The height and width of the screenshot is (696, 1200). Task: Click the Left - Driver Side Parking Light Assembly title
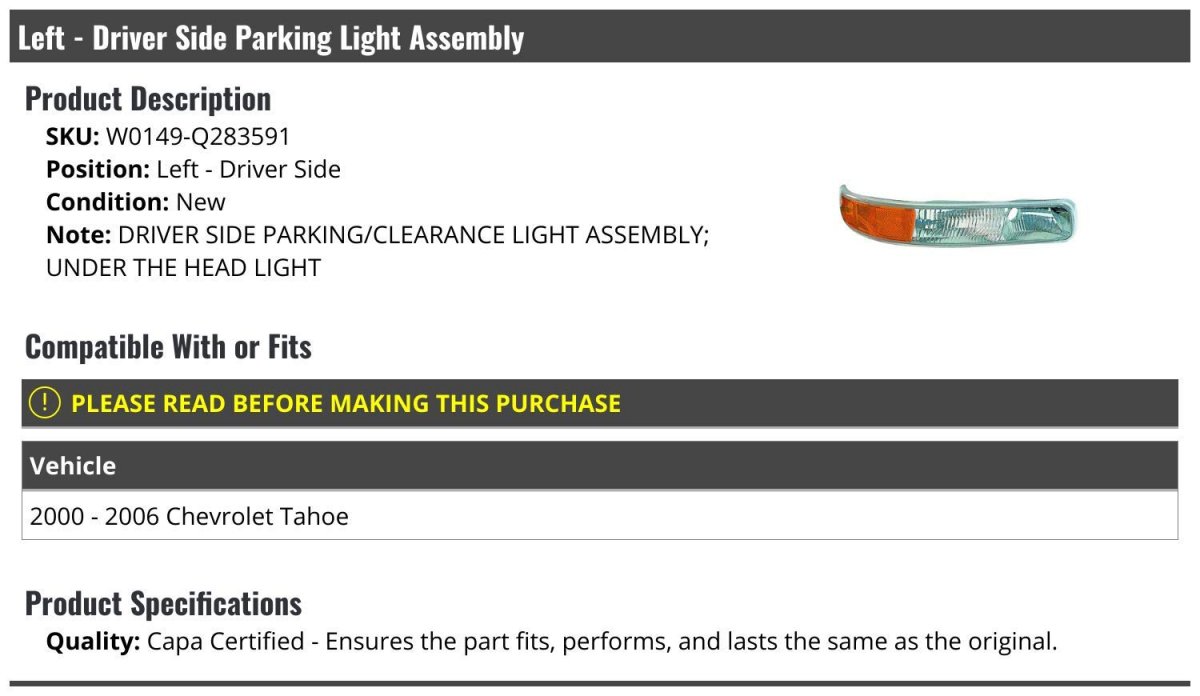coord(271,38)
